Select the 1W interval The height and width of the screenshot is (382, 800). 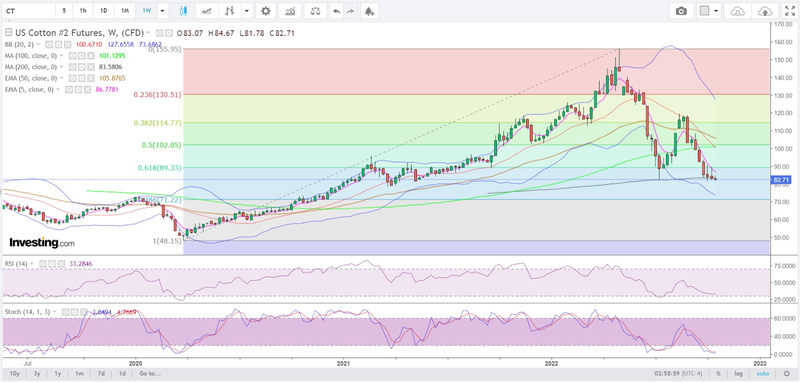click(146, 10)
